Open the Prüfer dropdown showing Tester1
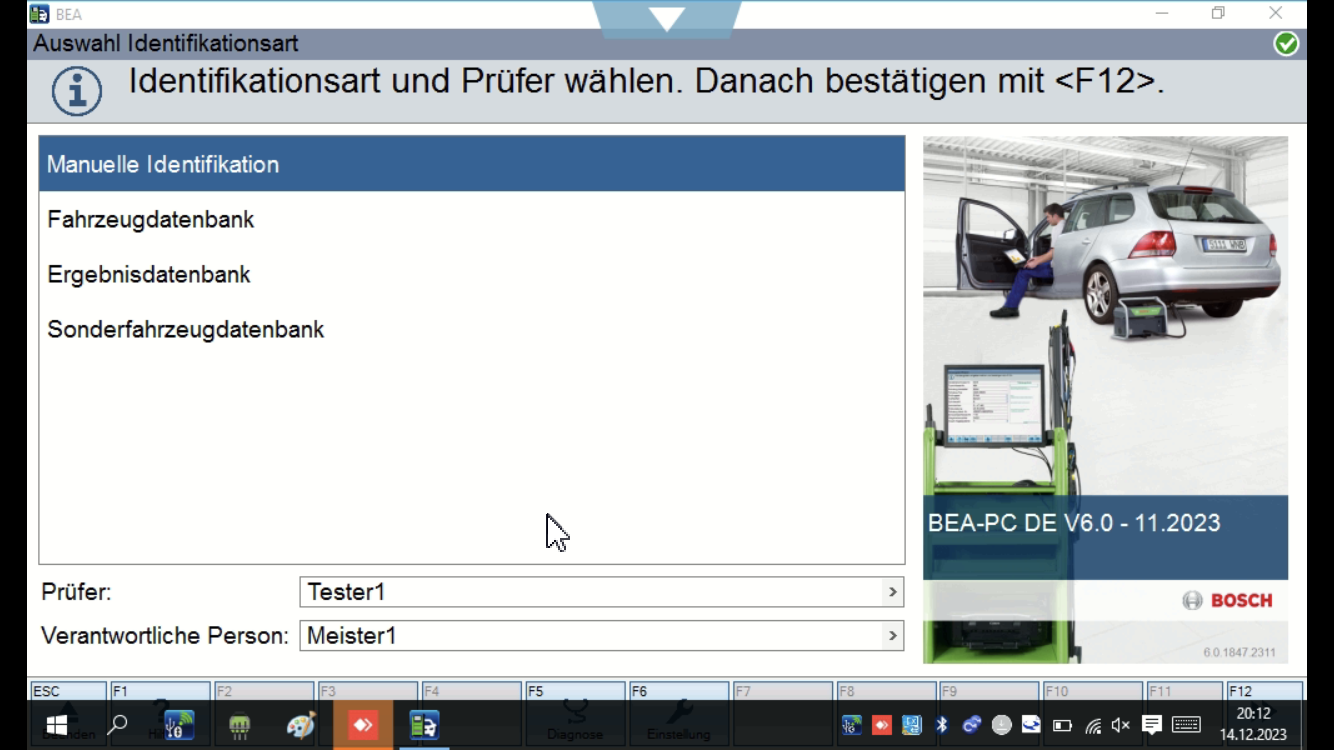The width and height of the screenshot is (1334, 750). (601, 592)
